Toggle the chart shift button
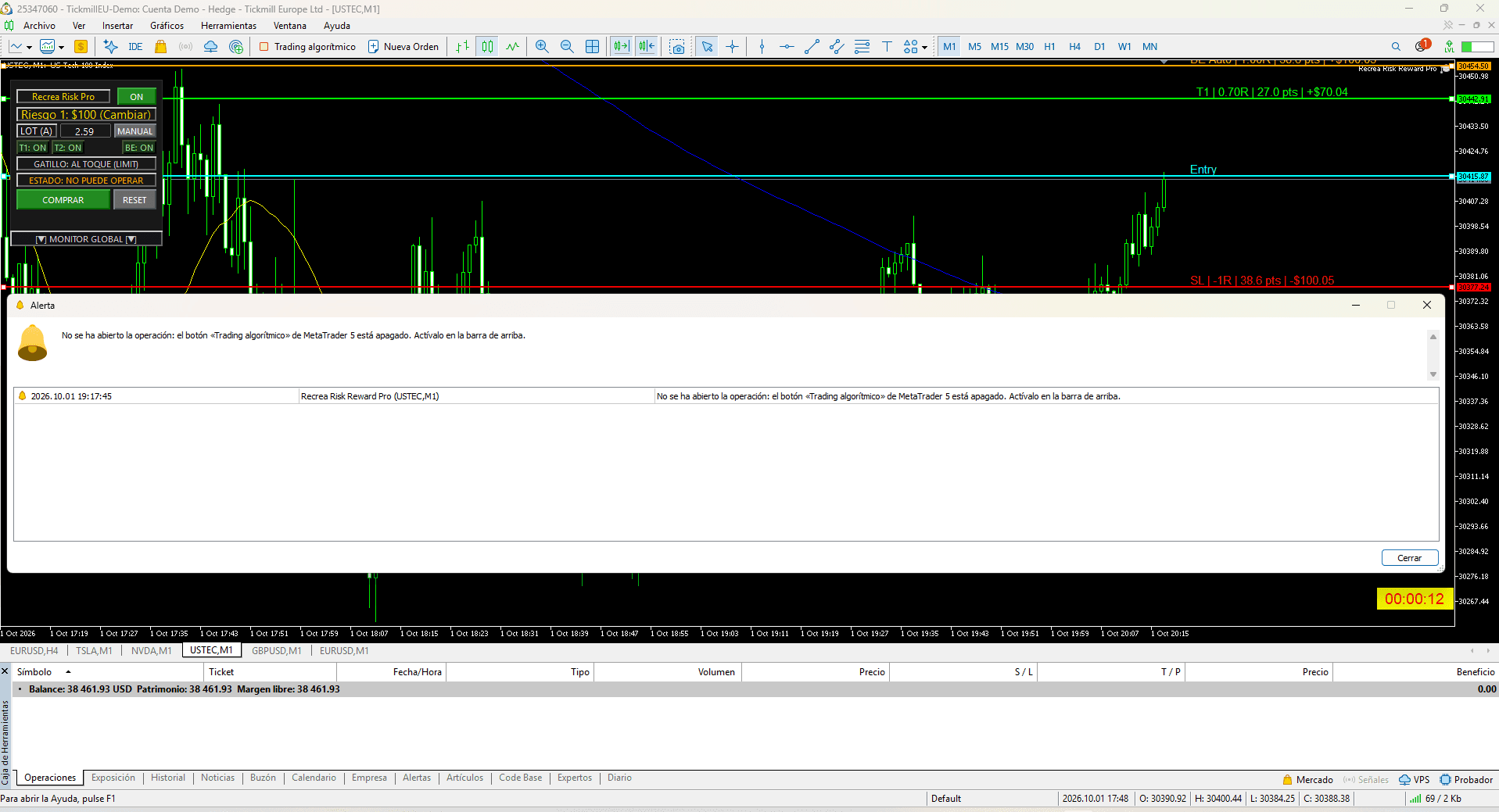The height and width of the screenshot is (812, 1499). (647, 47)
